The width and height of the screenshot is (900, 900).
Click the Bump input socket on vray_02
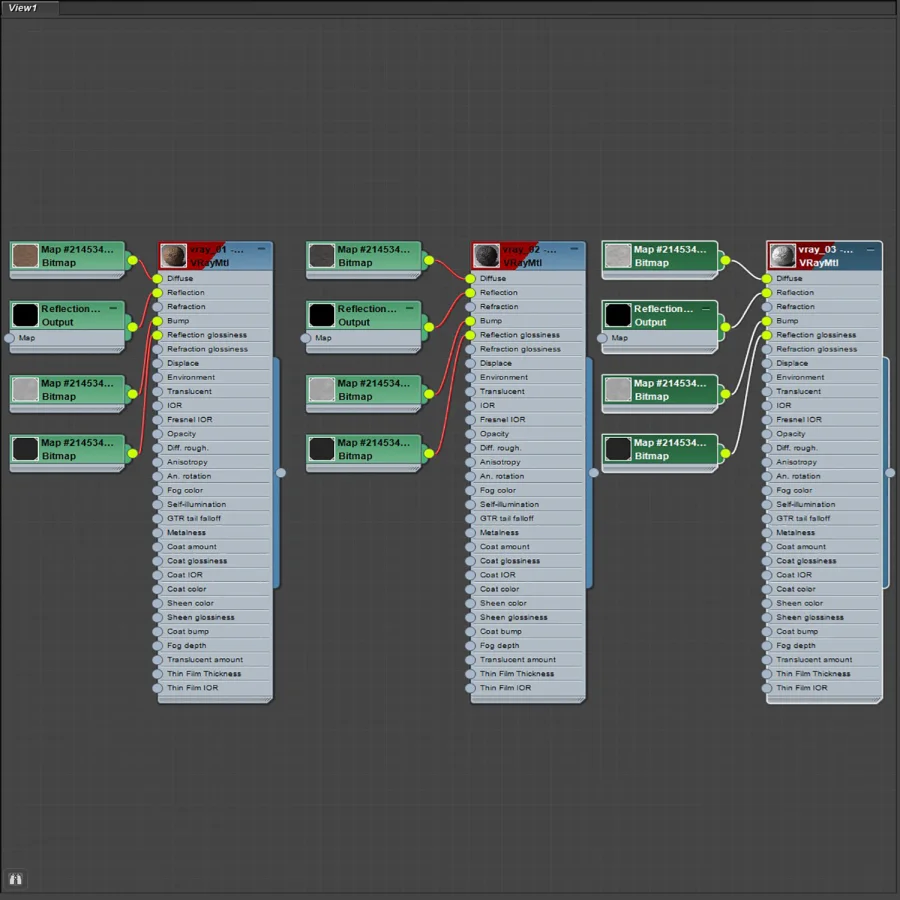click(x=470, y=321)
